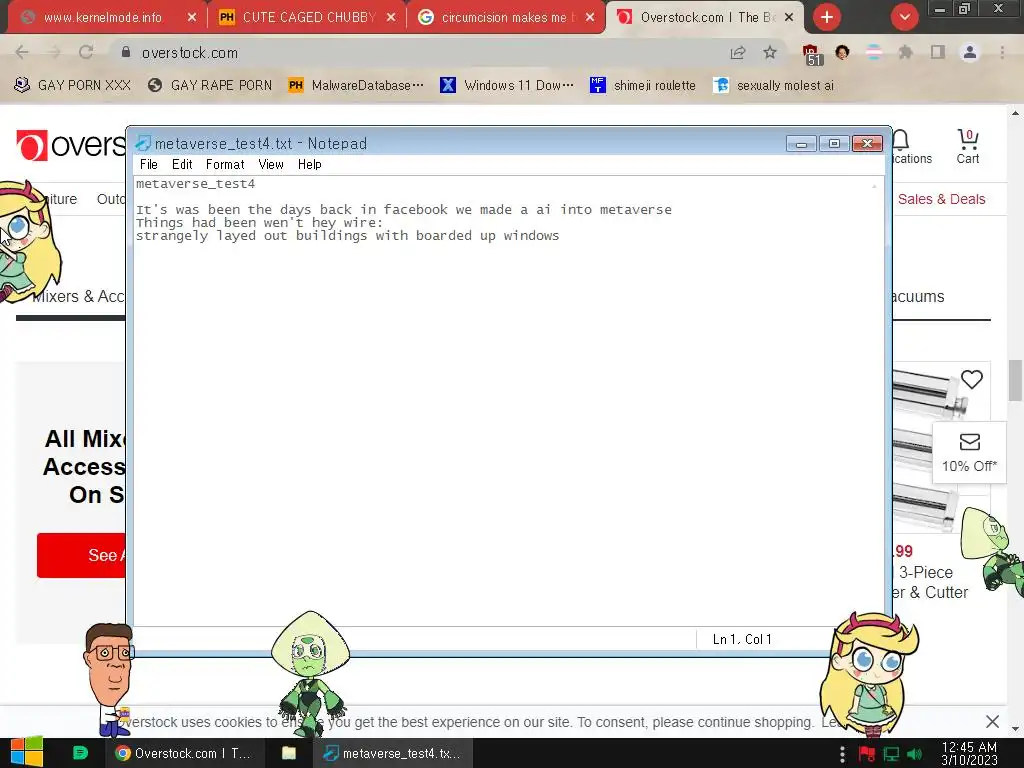Minimize the Notepad window
The width and height of the screenshot is (1024, 768).
pos(801,143)
